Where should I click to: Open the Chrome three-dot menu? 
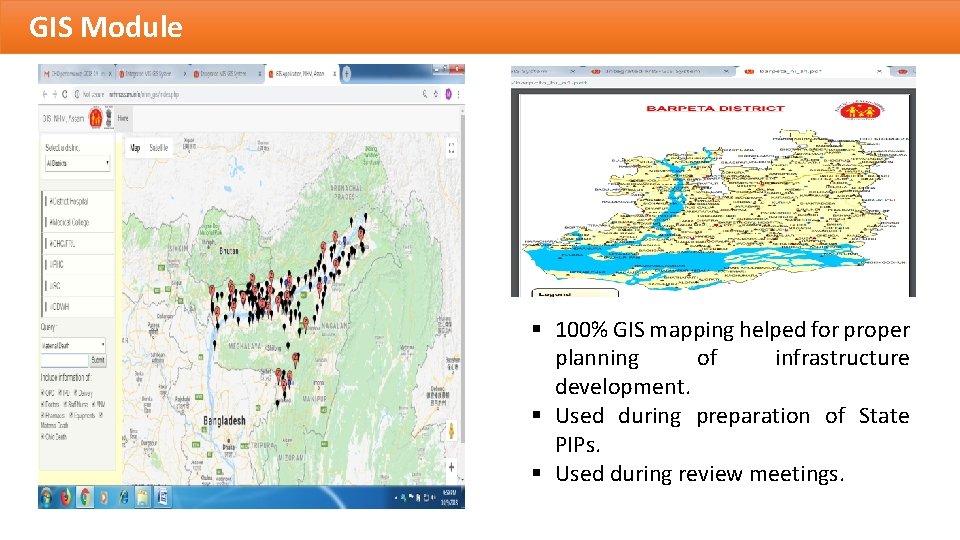coord(458,94)
